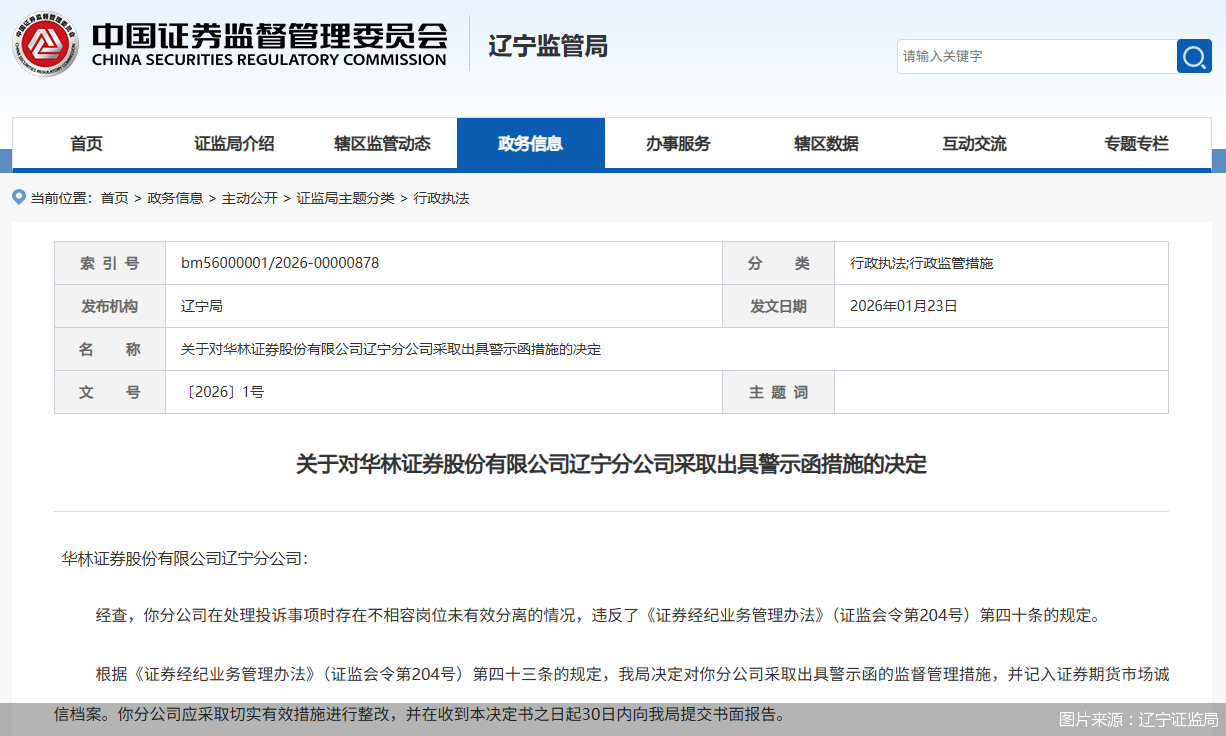
Task: Switch to the 首页 navigation tab
Action: tap(86, 143)
